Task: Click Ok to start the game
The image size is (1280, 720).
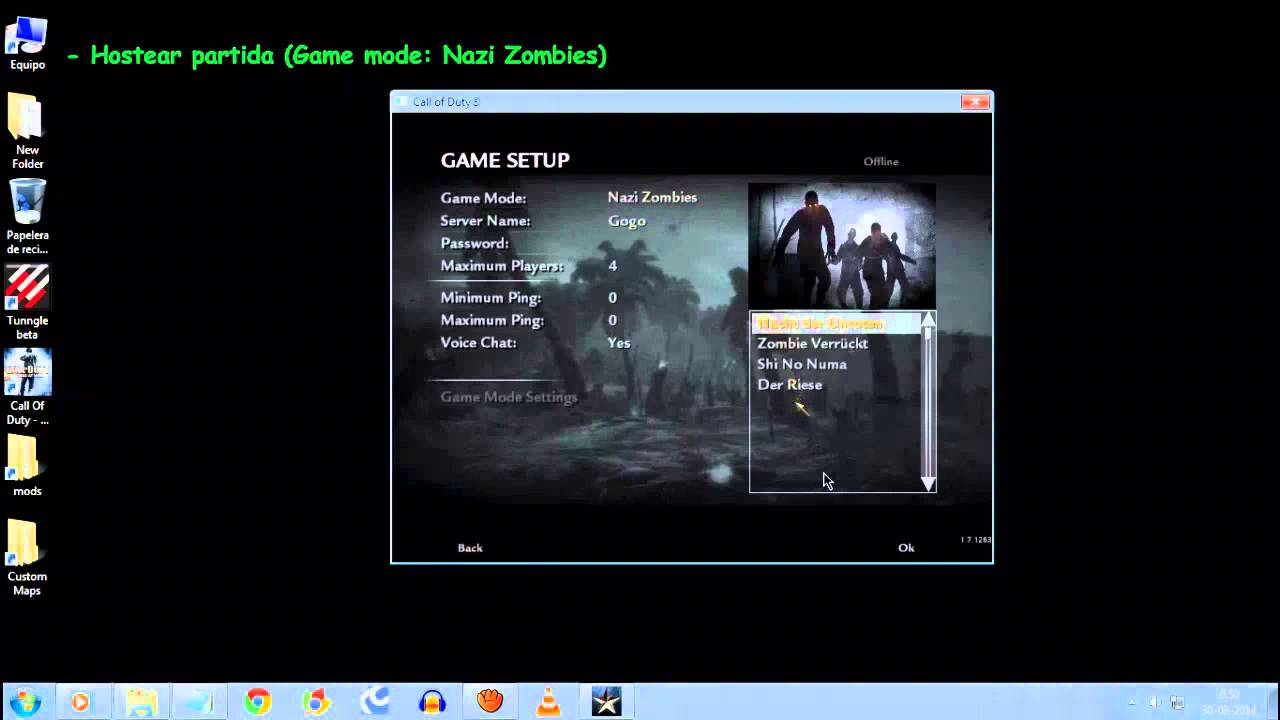Action: click(x=906, y=548)
